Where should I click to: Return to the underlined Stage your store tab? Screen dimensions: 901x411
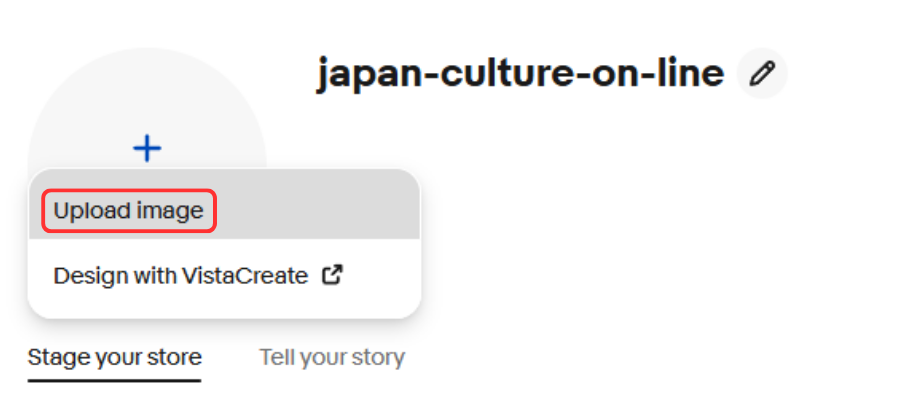115,357
